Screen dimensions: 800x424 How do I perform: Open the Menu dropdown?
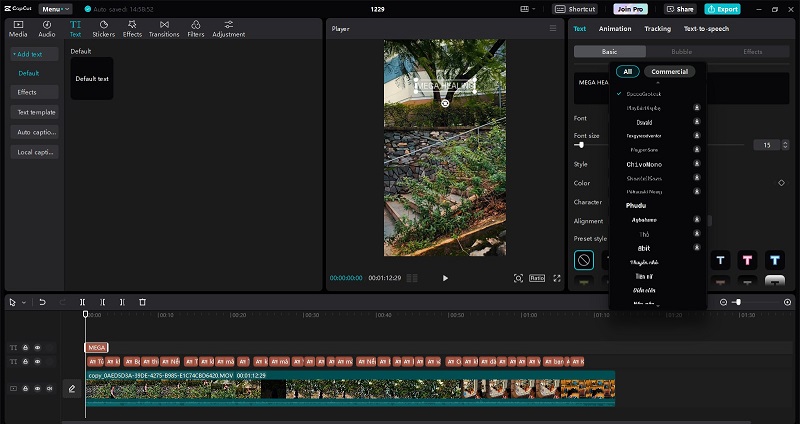click(x=54, y=9)
